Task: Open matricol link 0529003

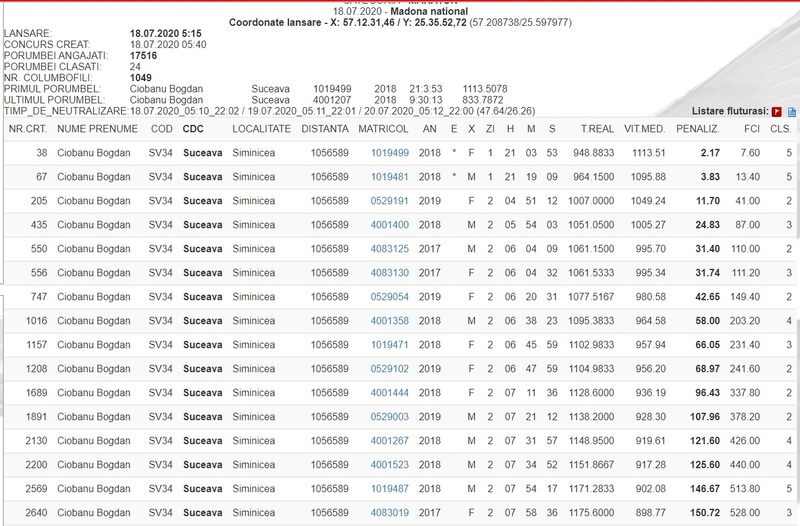Action: (x=390, y=417)
